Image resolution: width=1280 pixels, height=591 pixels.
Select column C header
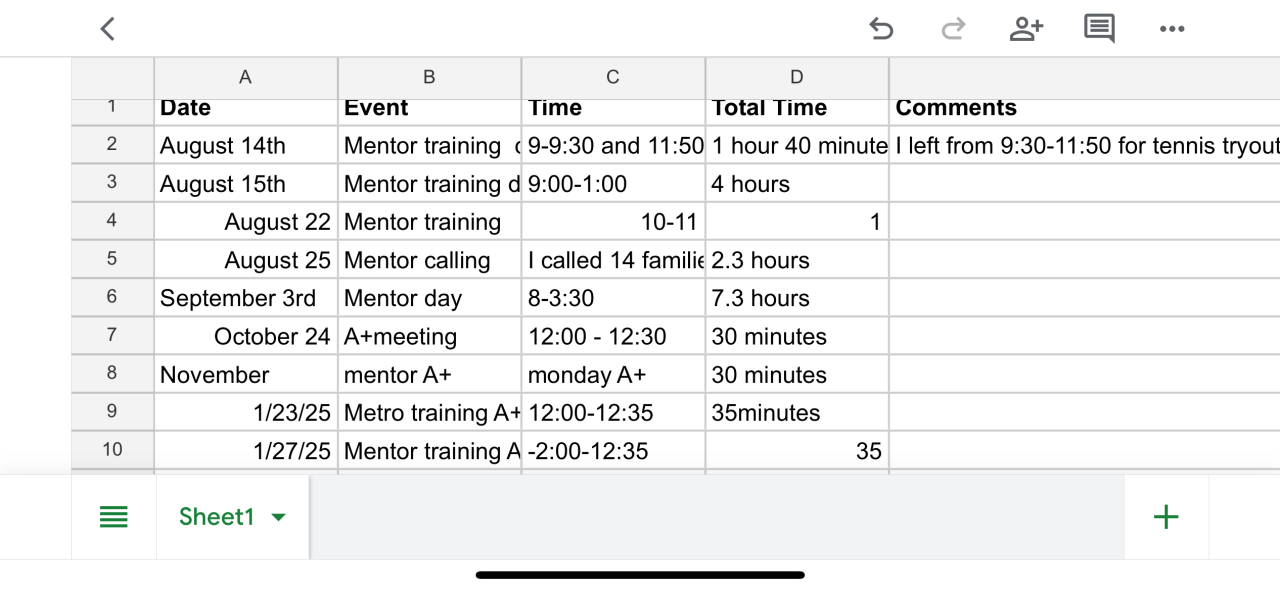click(x=613, y=77)
